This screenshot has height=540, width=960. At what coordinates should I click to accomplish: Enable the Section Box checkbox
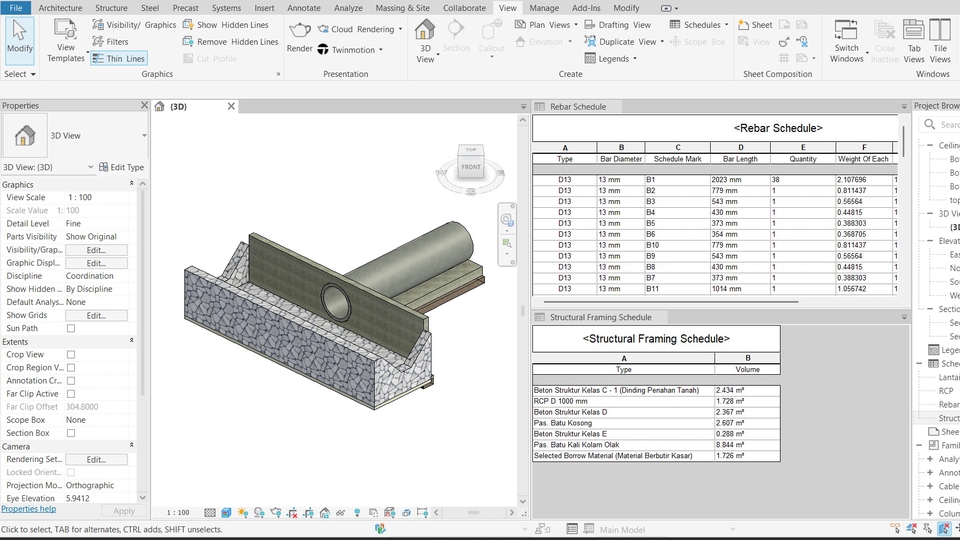click(71, 433)
